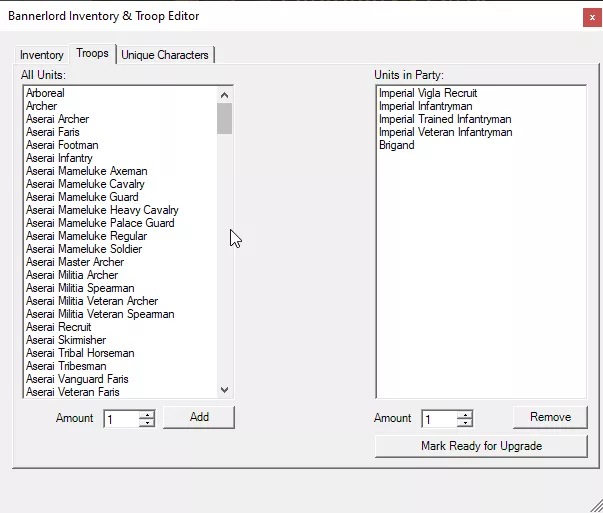Select Aserai Militia Veteran Archer
This screenshot has height=513, width=603.
121,301
